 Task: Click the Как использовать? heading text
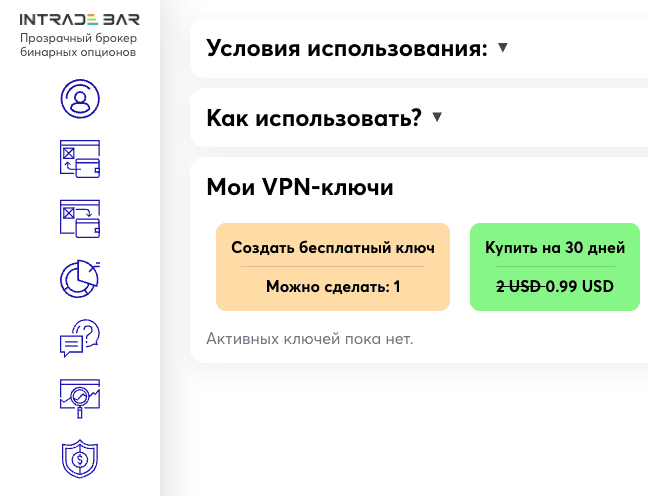(314, 118)
